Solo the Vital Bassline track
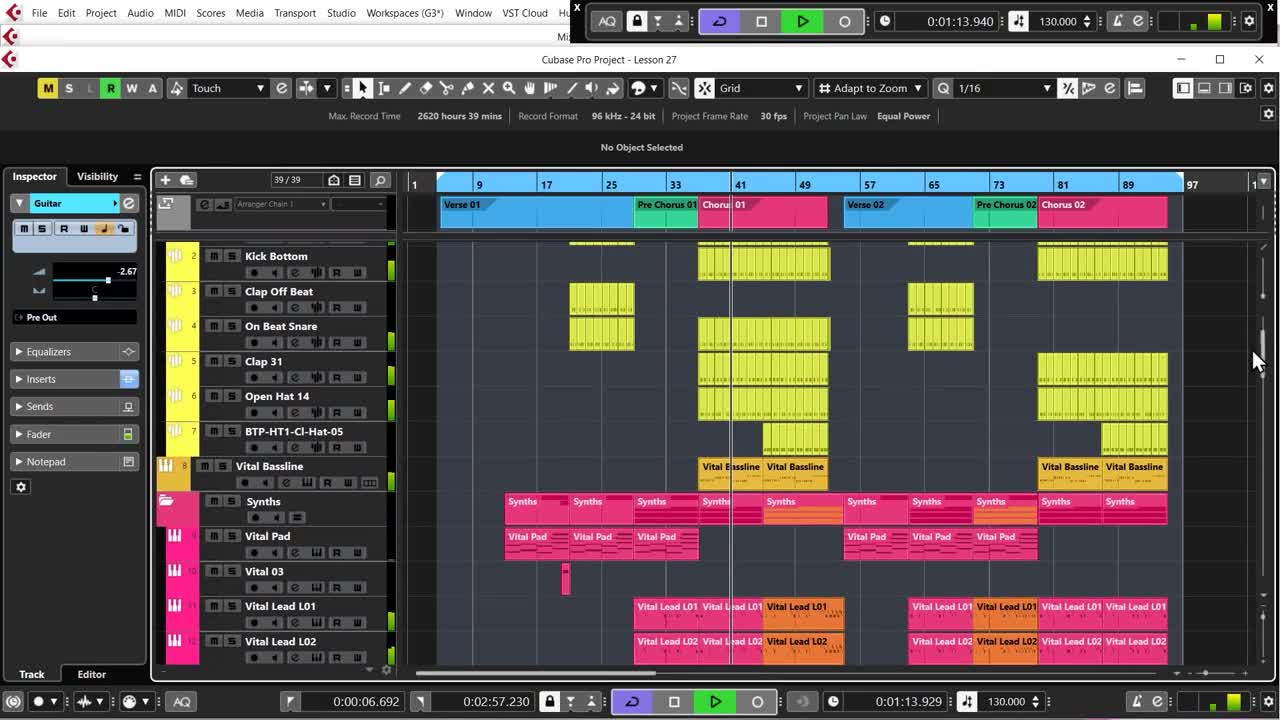 221,467
